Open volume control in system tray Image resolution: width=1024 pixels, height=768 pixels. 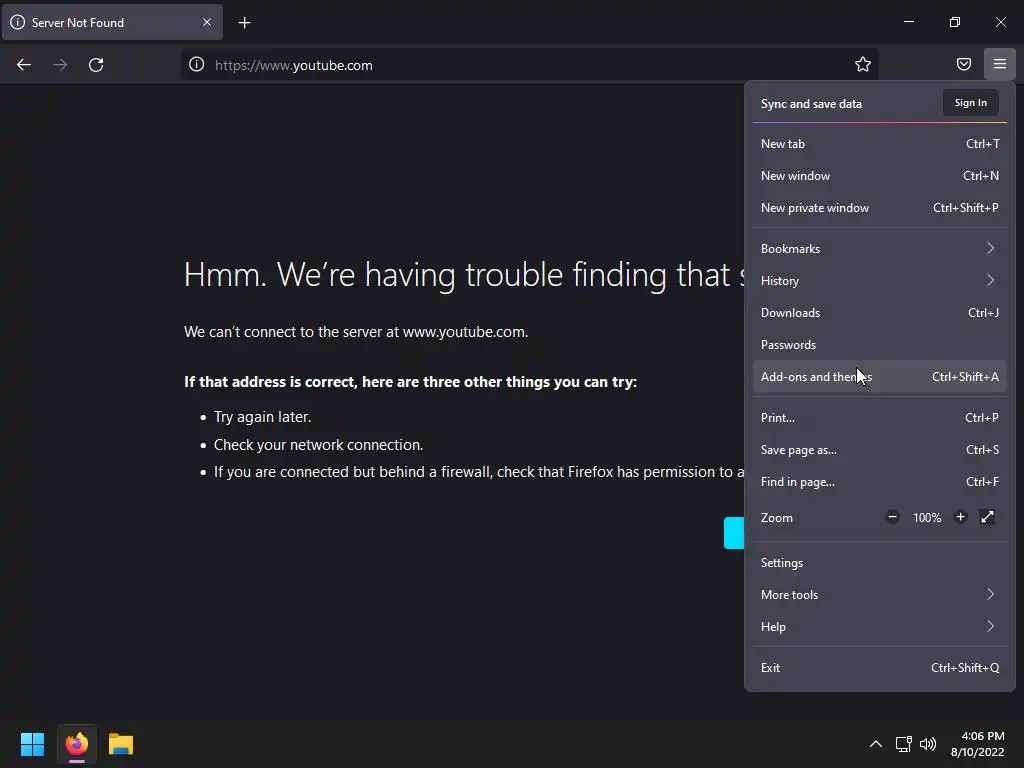[927, 744]
